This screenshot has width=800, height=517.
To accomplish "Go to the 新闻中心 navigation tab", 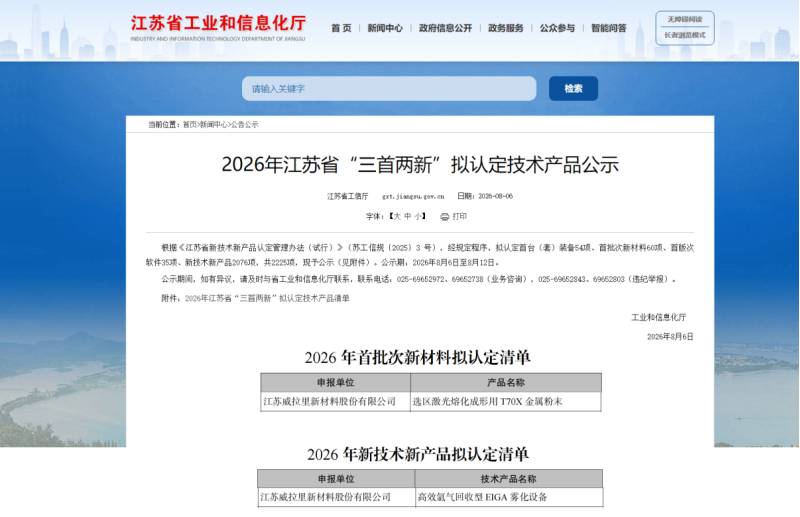I will (x=385, y=28).
